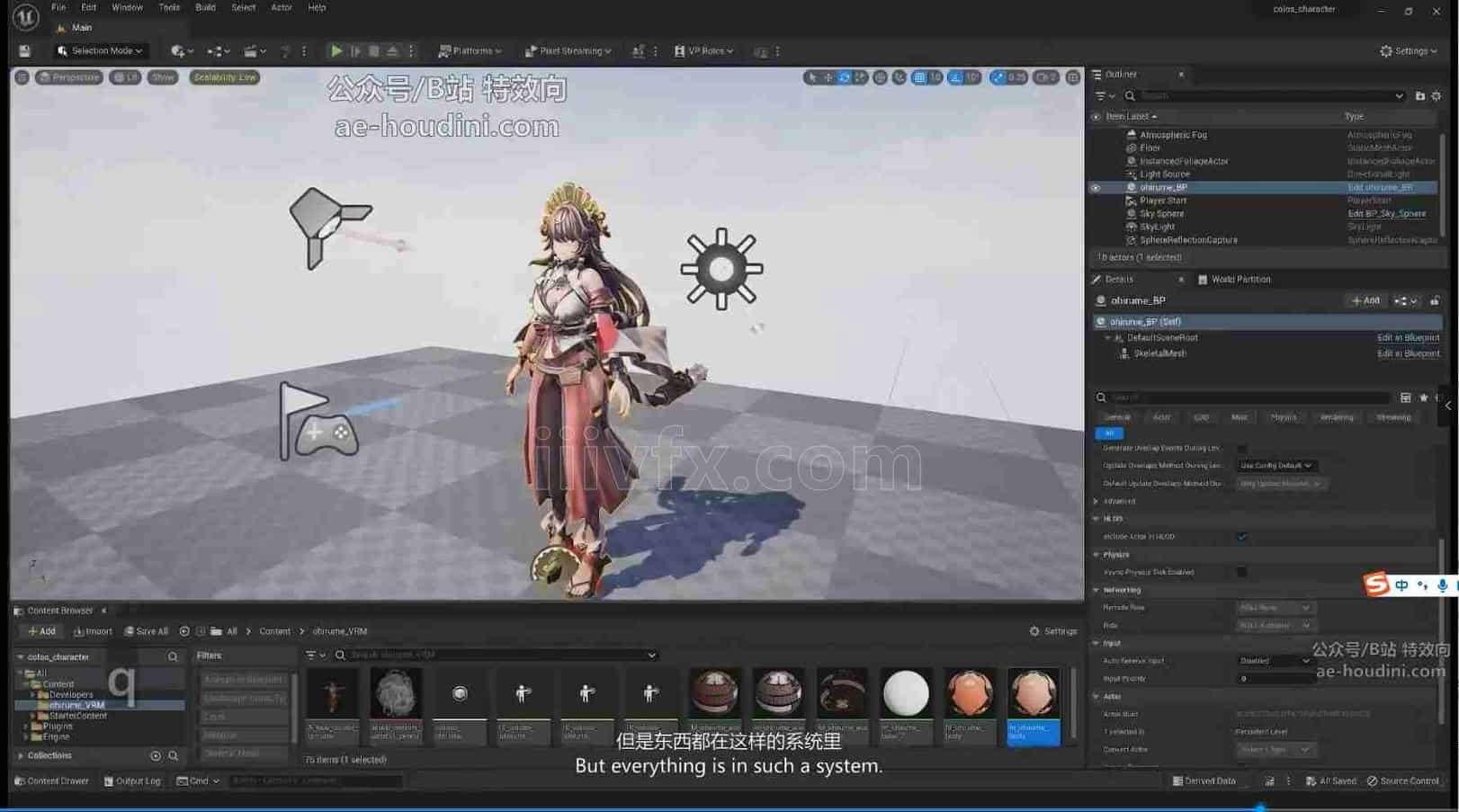Viewport: 1459px width, 812px height.
Task: Click the Details property matrix grid icon
Action: point(1405,397)
